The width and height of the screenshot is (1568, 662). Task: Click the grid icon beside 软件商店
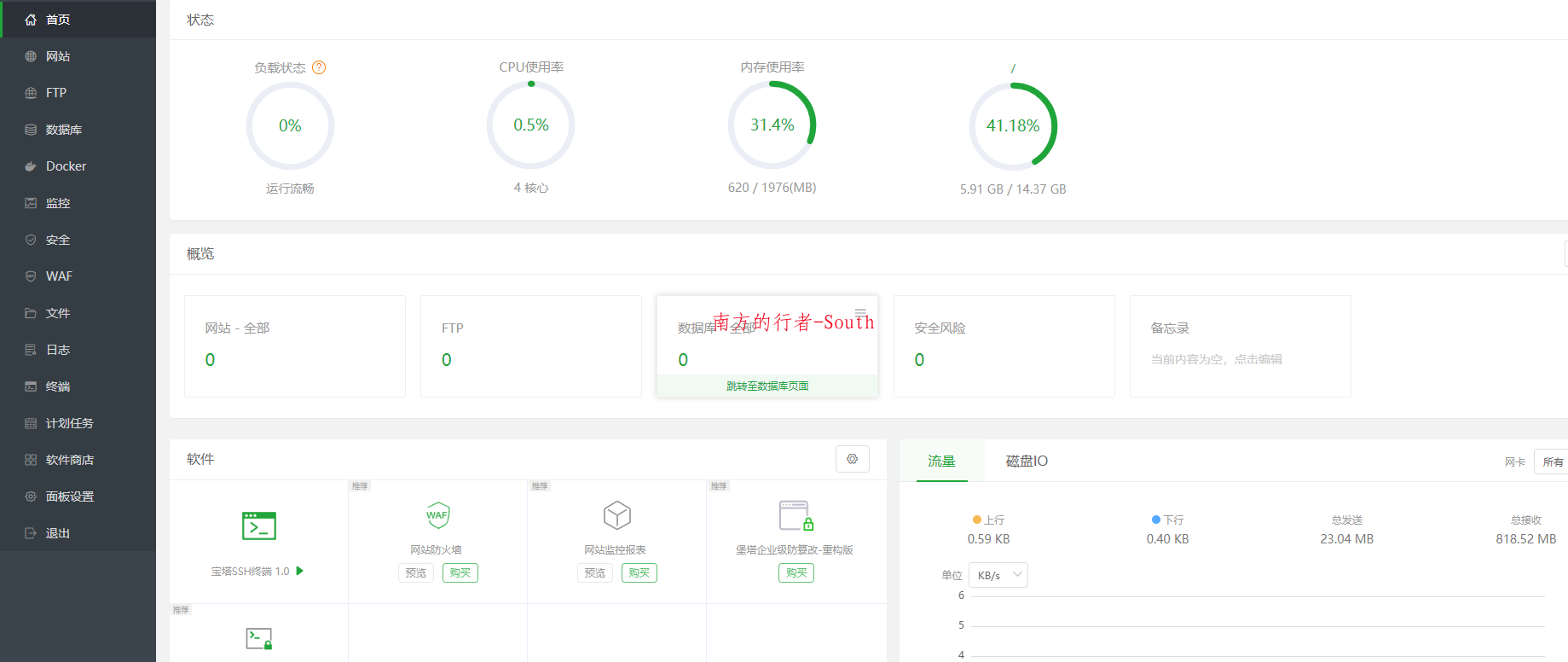point(31,460)
